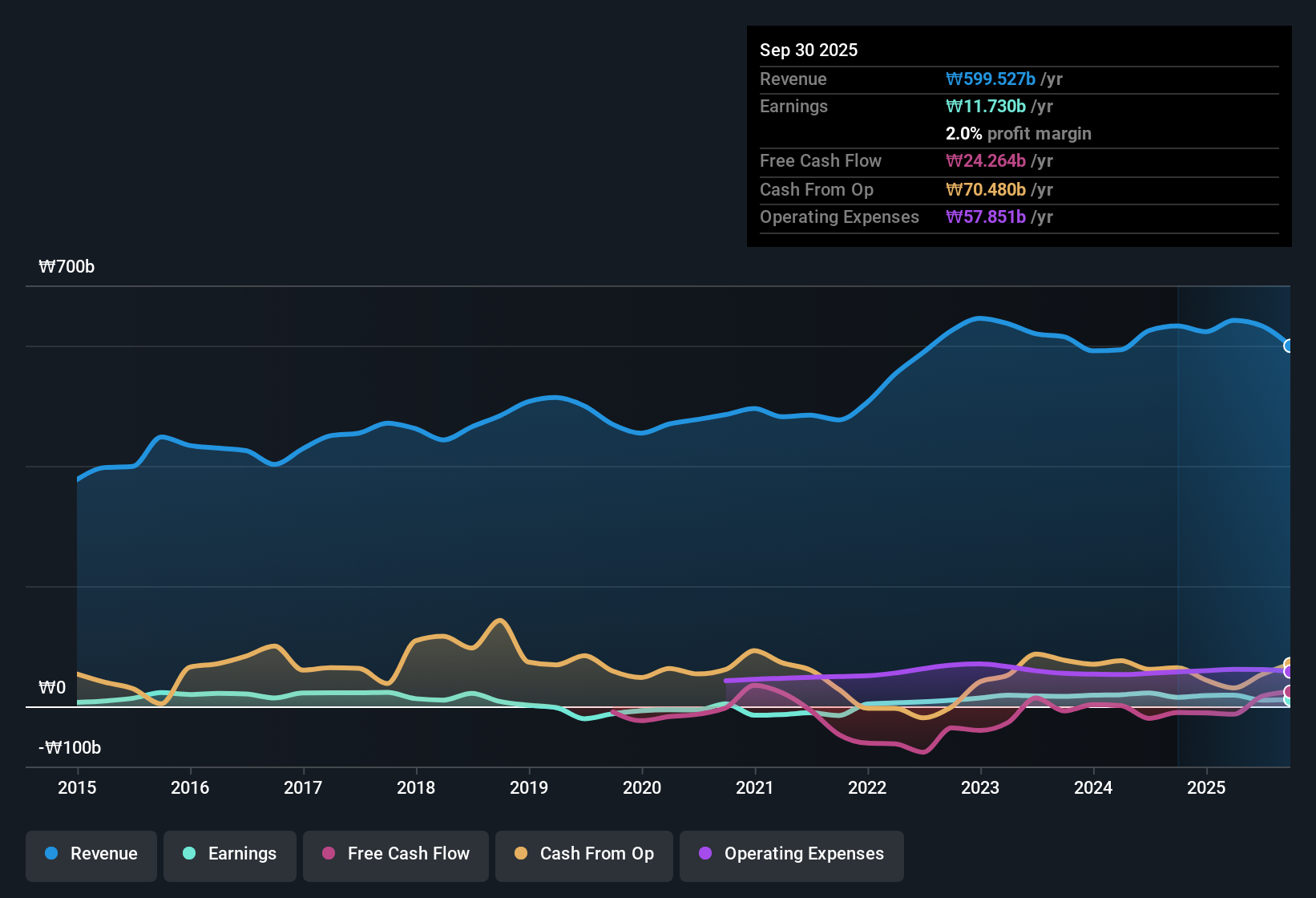Toggle the Revenue series using its legend button

[x=91, y=854]
